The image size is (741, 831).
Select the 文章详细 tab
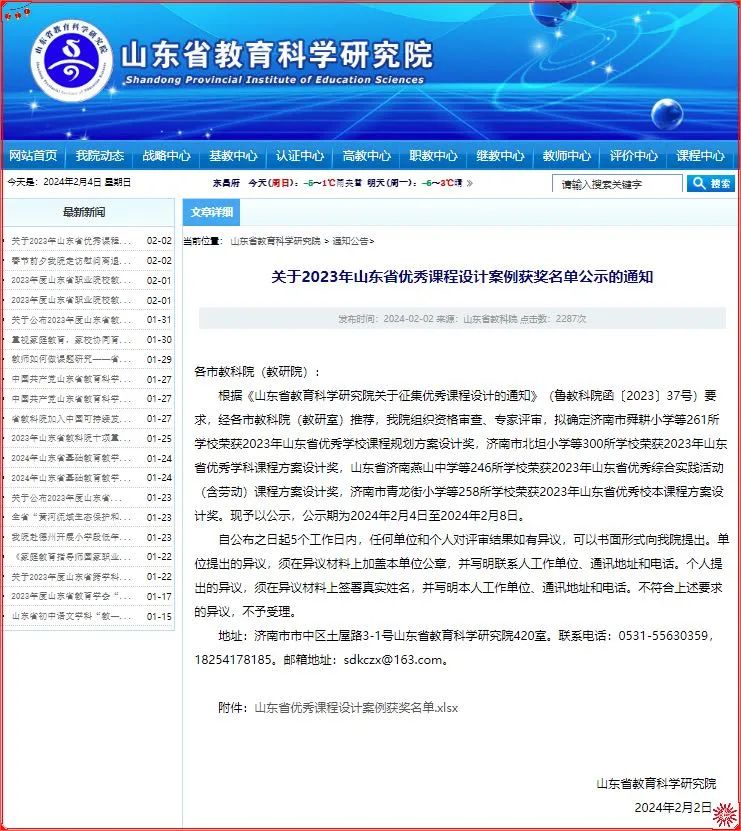[x=211, y=212]
